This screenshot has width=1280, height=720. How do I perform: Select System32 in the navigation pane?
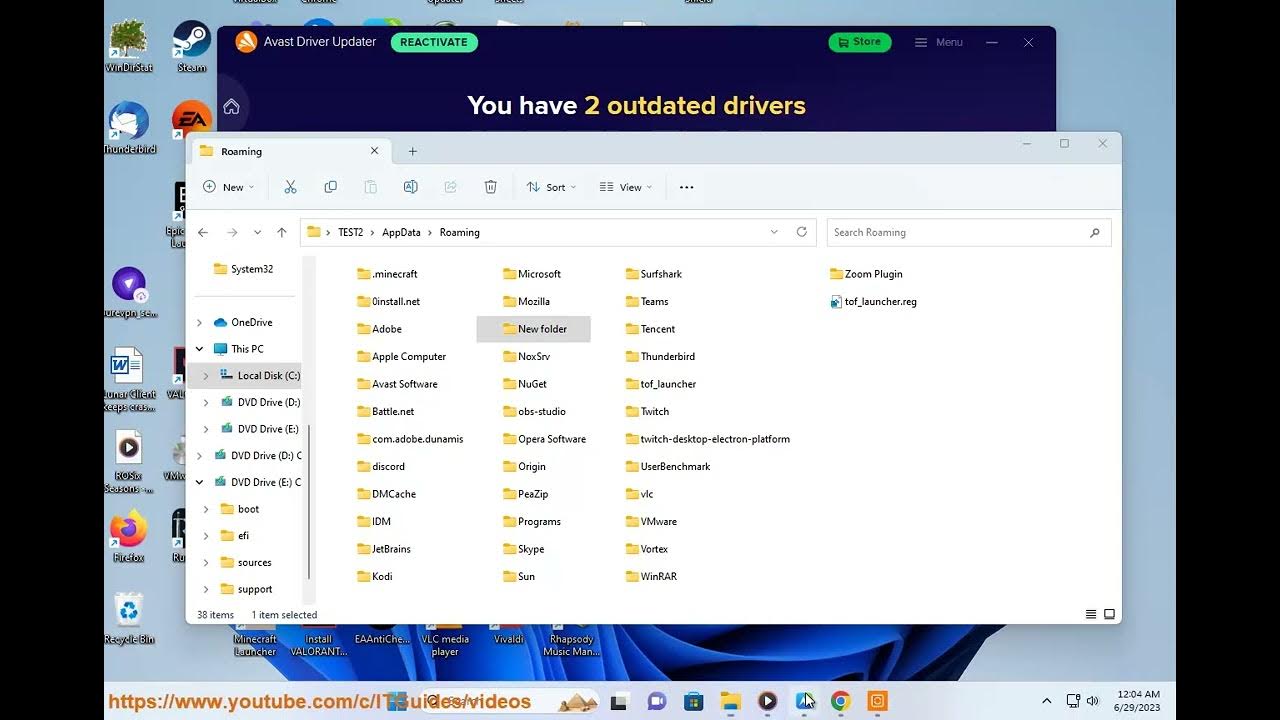242,269
